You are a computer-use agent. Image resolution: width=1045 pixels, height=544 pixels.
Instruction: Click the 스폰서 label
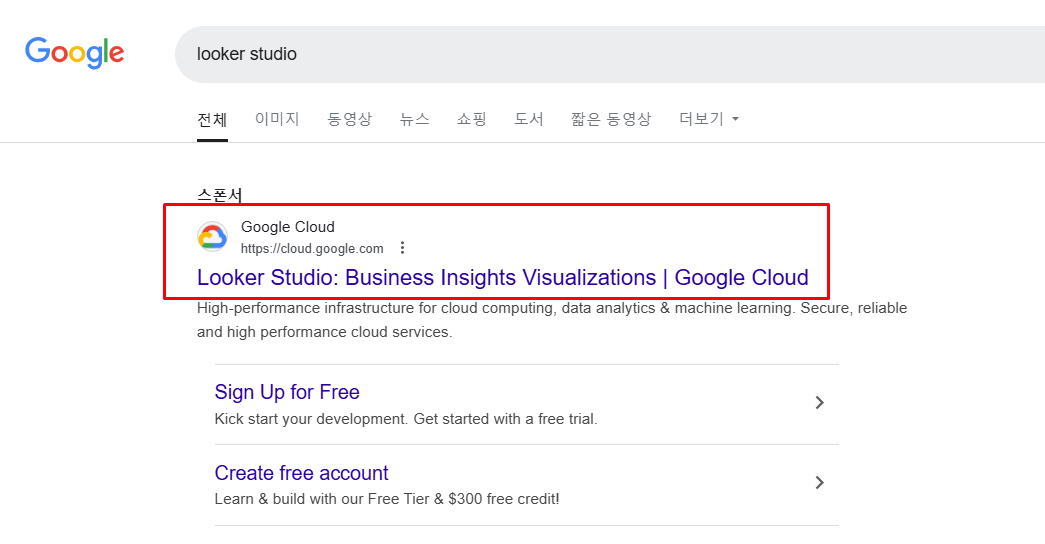[219, 195]
